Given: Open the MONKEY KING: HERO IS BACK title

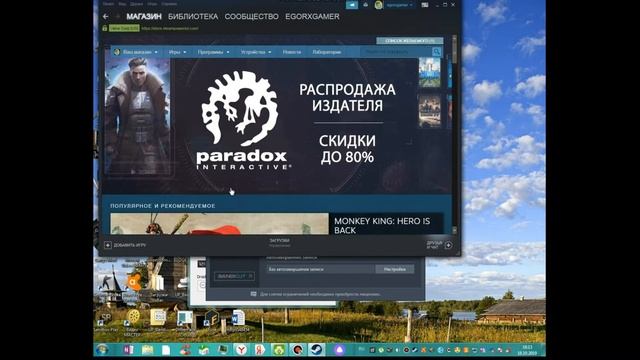Looking at the screenshot, I should [x=382, y=225].
